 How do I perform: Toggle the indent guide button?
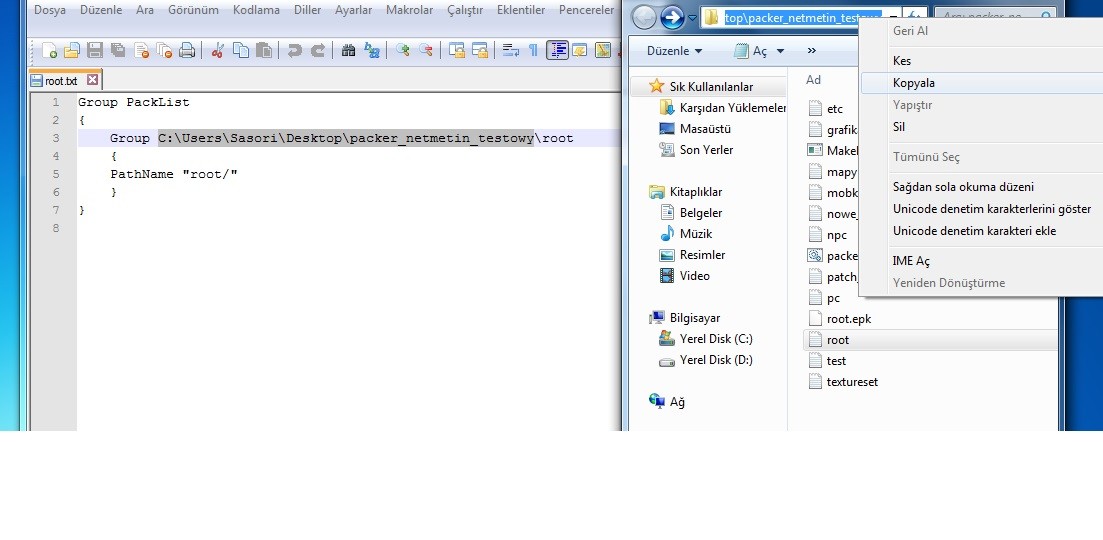[557, 50]
